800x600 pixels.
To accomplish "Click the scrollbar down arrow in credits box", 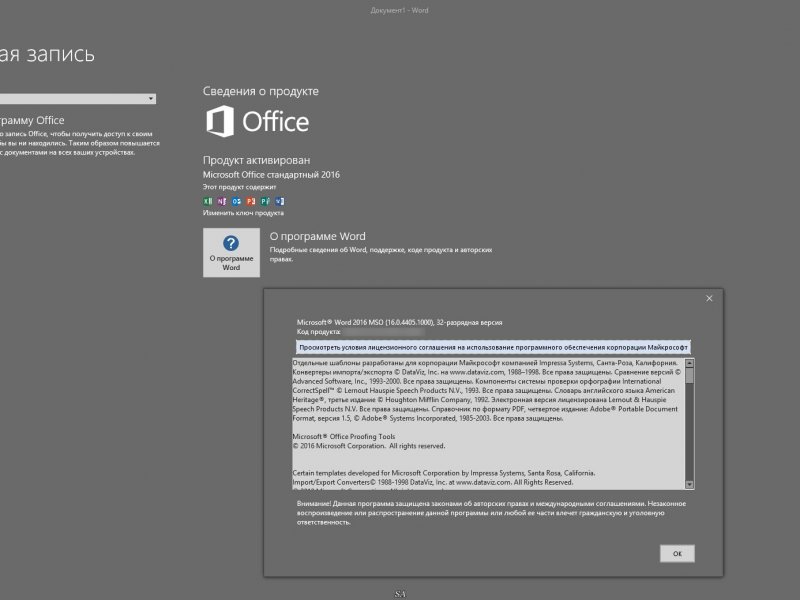I will 689,484.
